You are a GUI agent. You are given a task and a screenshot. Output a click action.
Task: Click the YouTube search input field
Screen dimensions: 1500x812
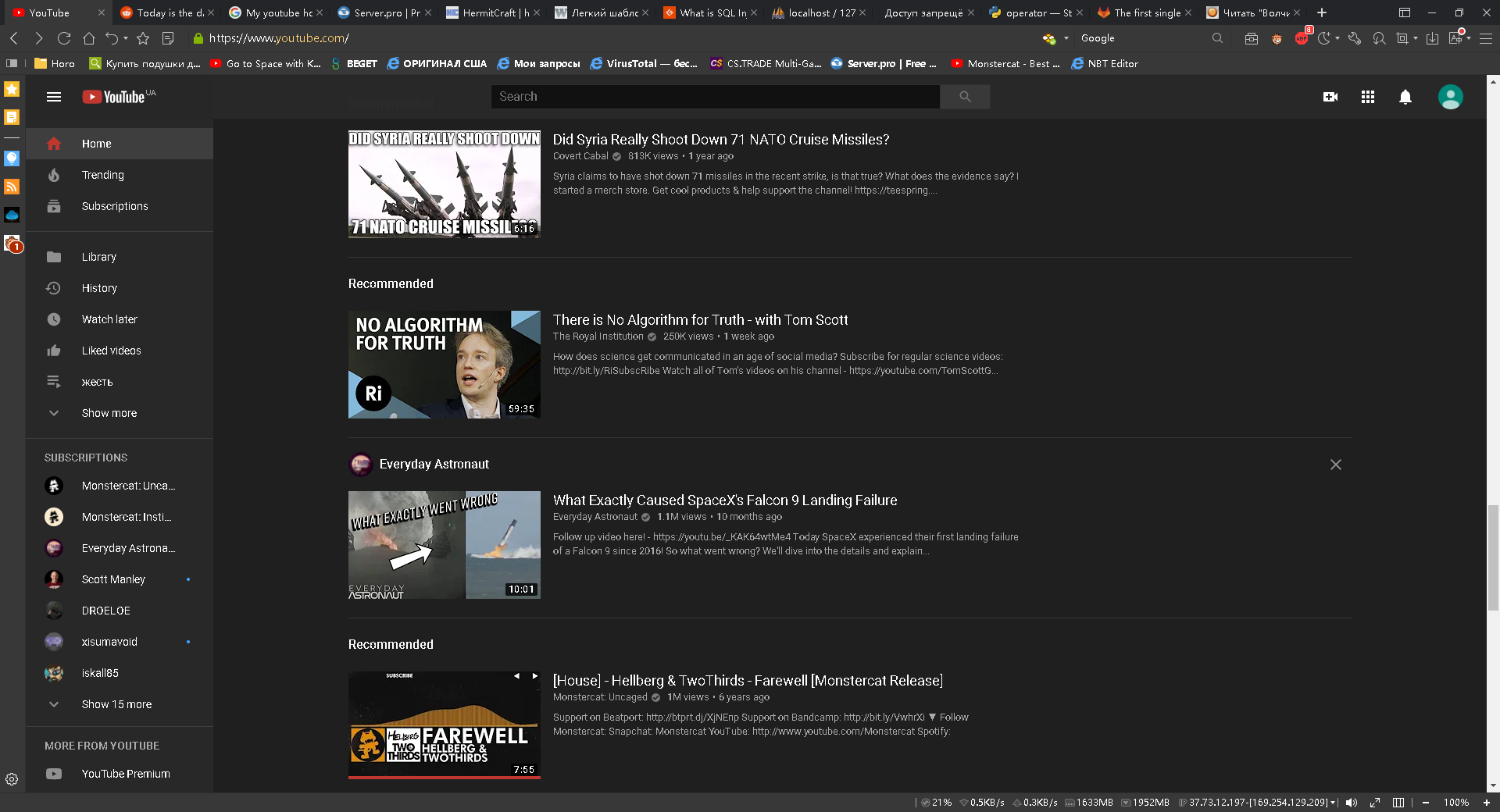[x=716, y=97]
